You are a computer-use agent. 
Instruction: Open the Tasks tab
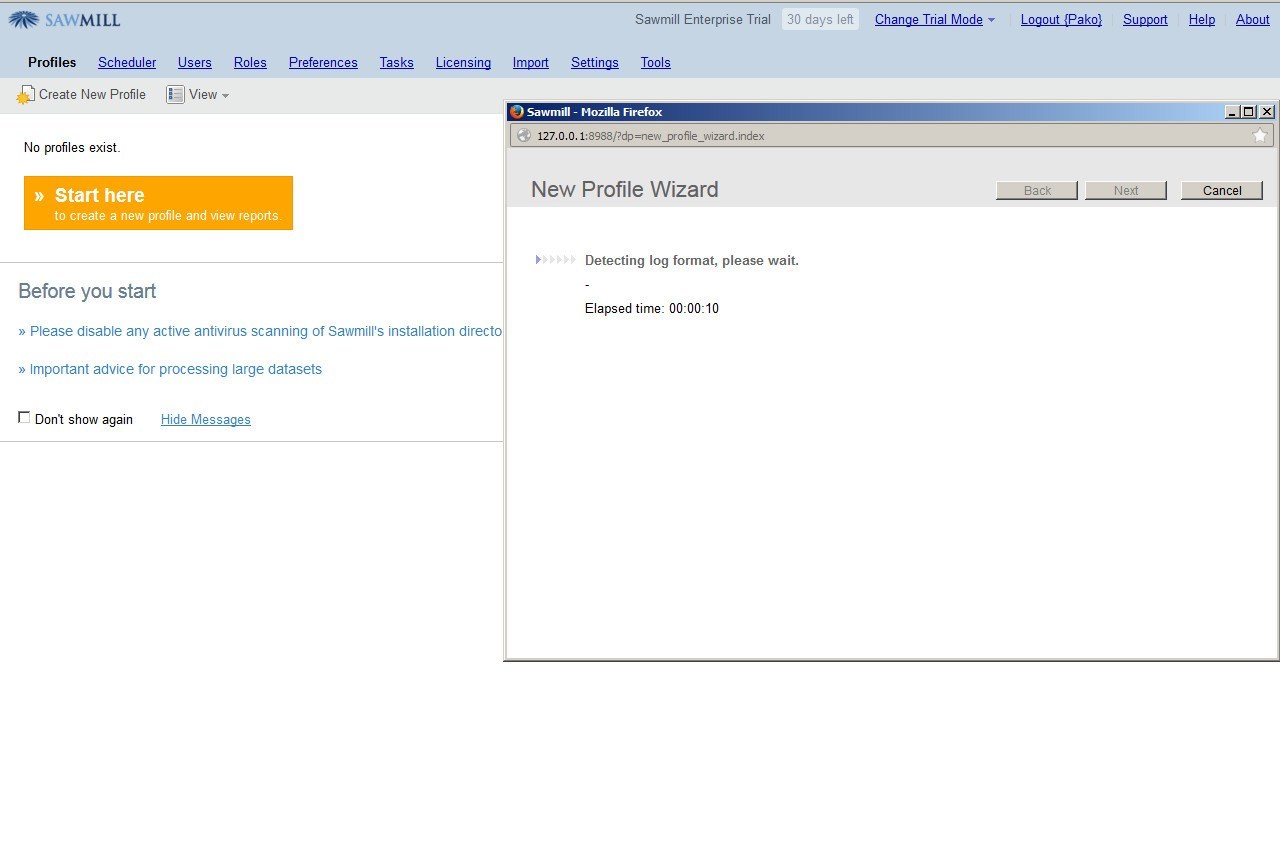click(x=397, y=62)
